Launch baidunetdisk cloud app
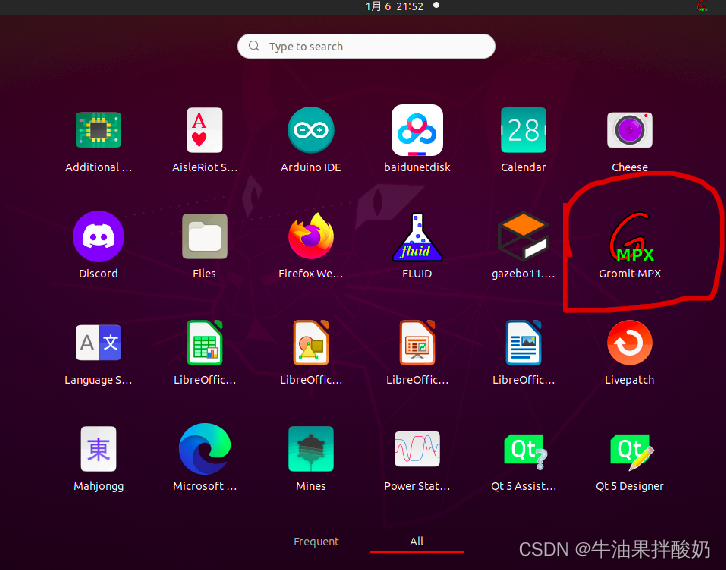Screen dimensions: 726x570 [x=417, y=130]
